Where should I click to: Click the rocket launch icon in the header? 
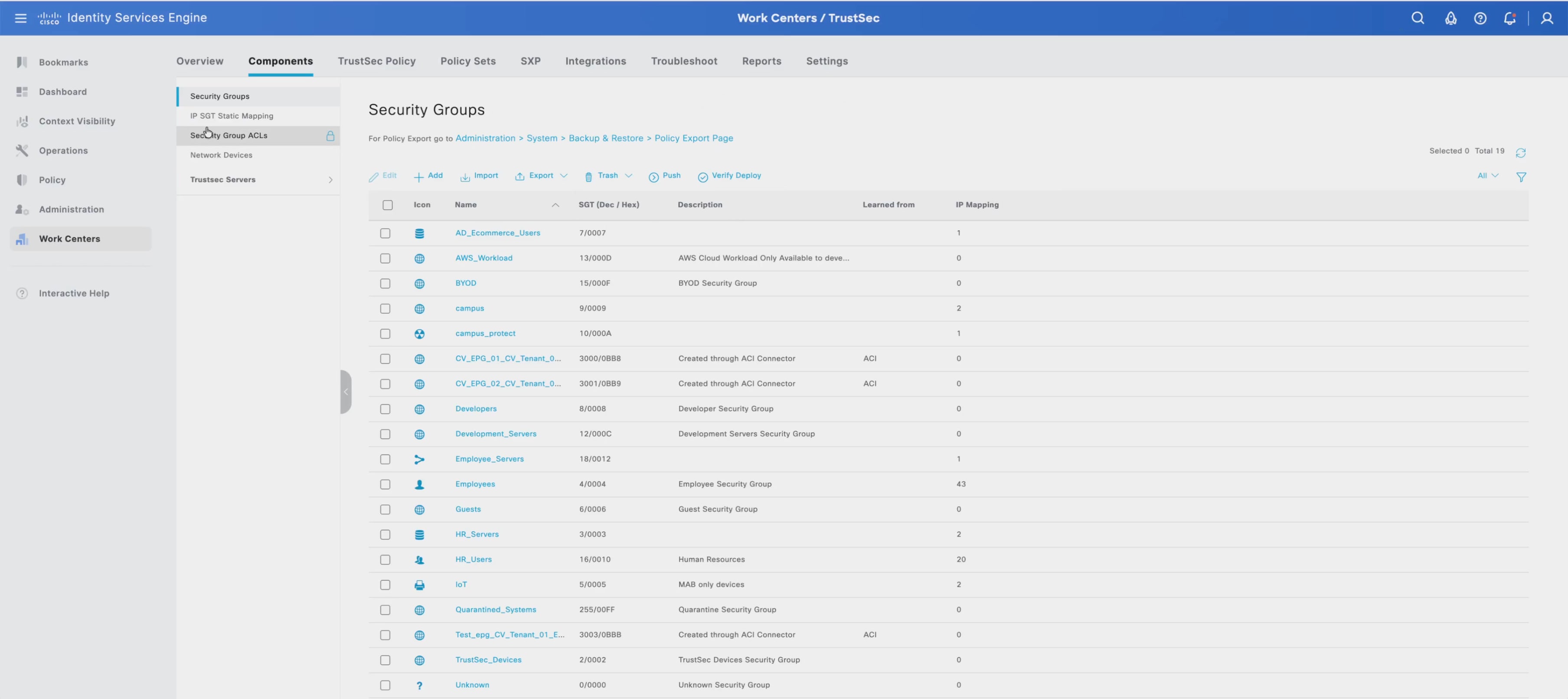1450,18
